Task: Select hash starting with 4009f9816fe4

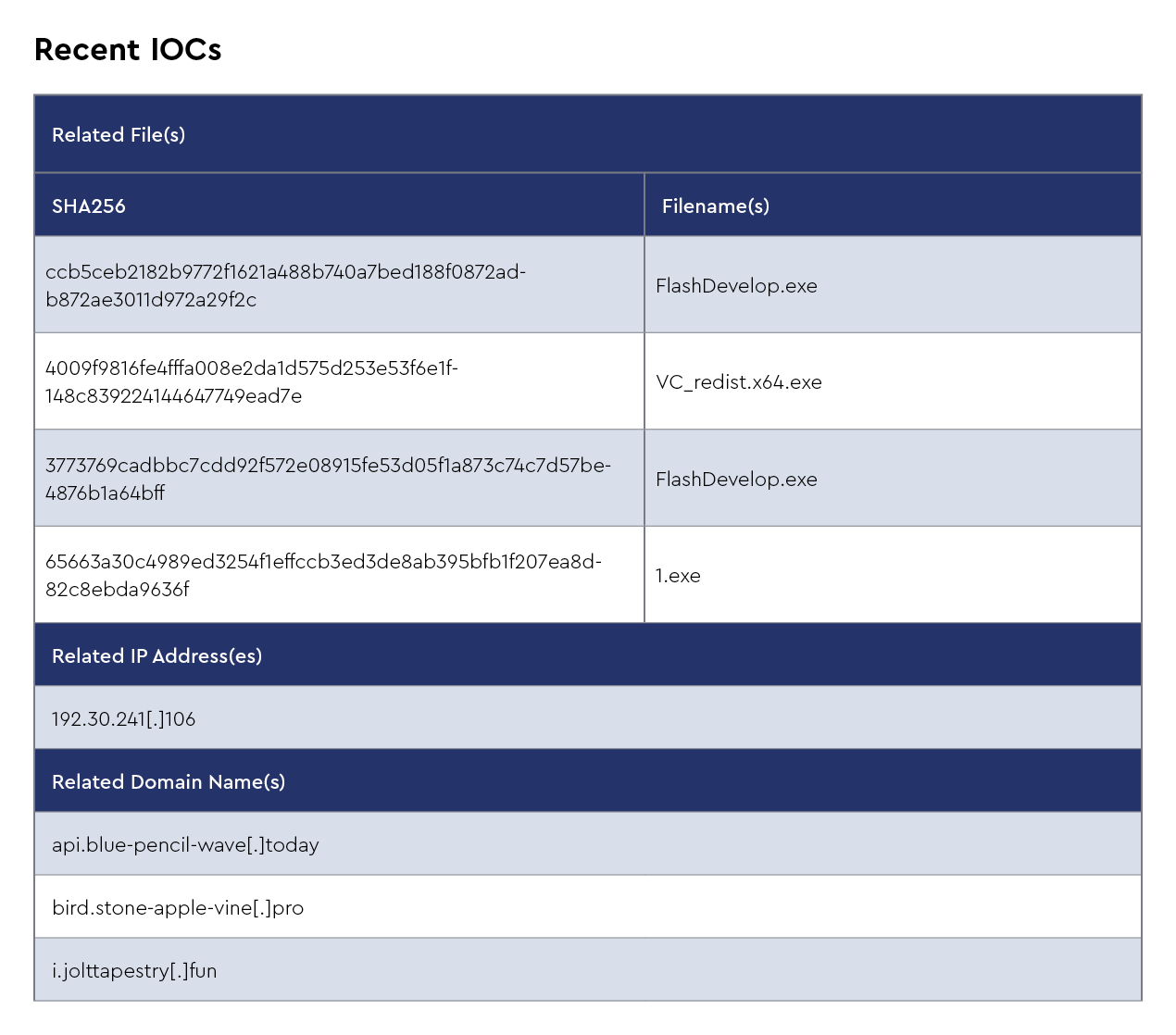Action: click(252, 368)
